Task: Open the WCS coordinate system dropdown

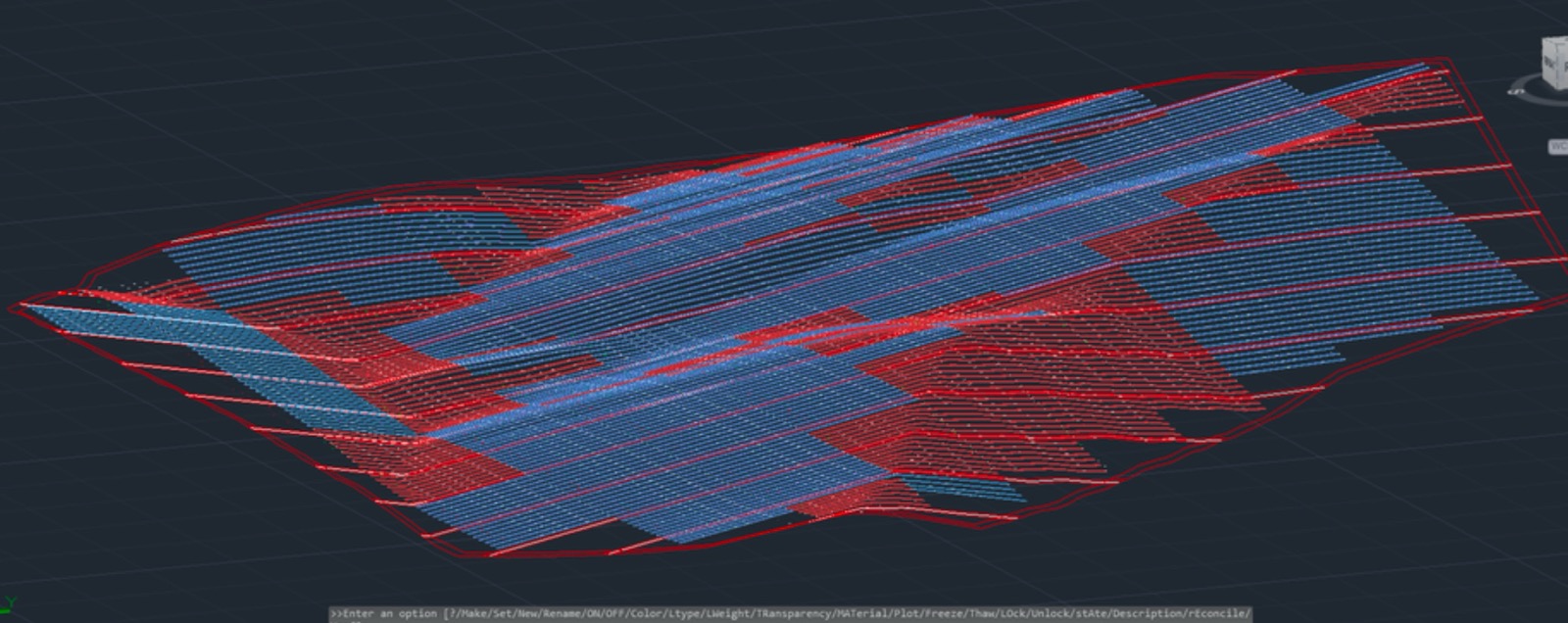Action: click(1558, 146)
